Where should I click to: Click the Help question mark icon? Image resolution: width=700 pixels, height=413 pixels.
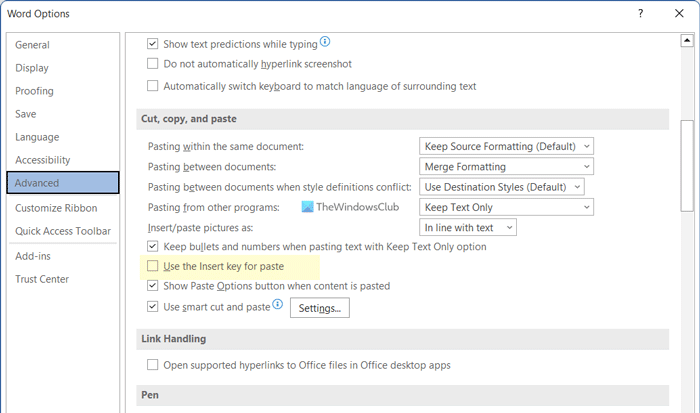pos(638,14)
